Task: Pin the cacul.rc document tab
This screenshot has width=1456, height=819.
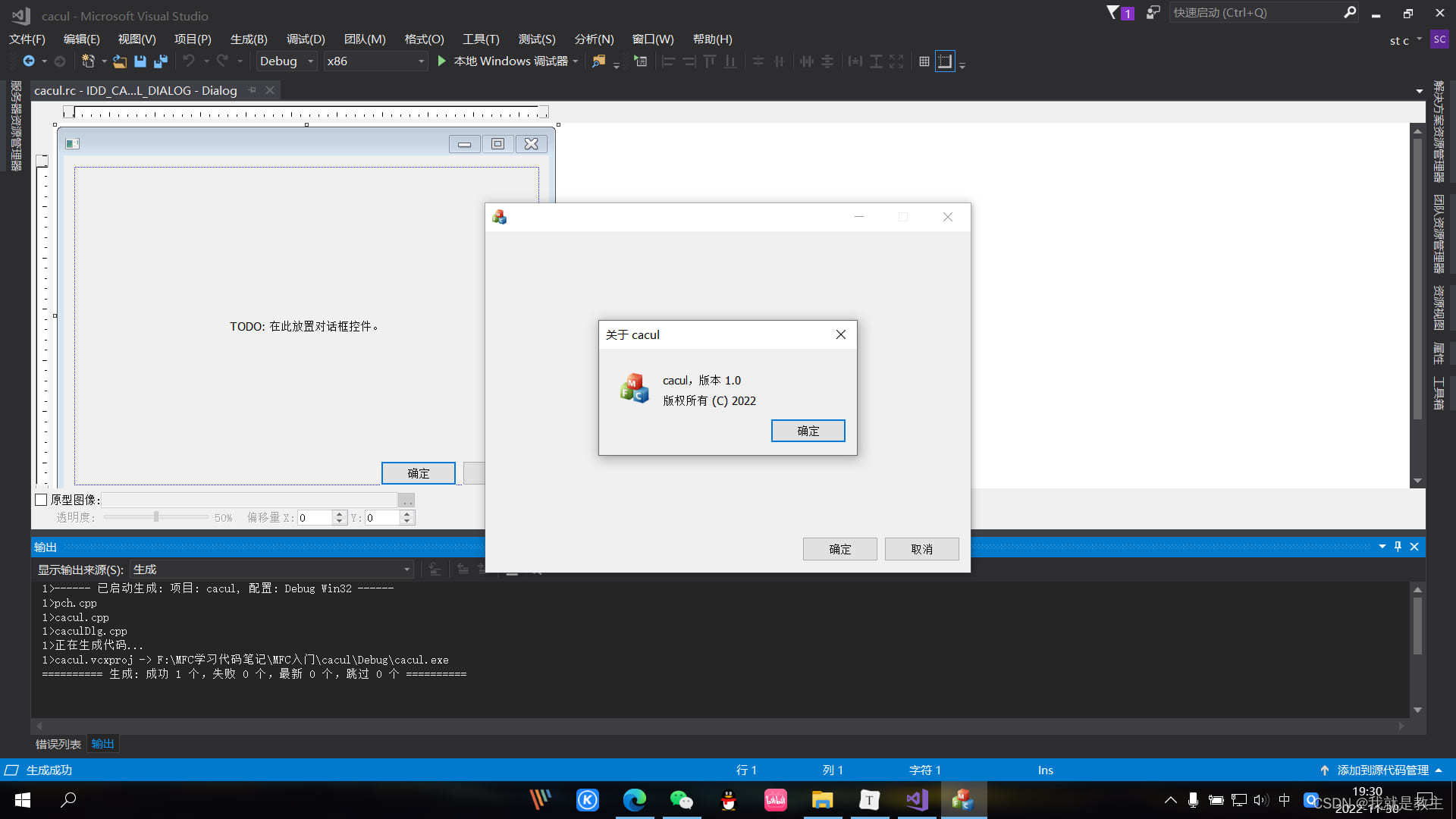Action: point(253,90)
